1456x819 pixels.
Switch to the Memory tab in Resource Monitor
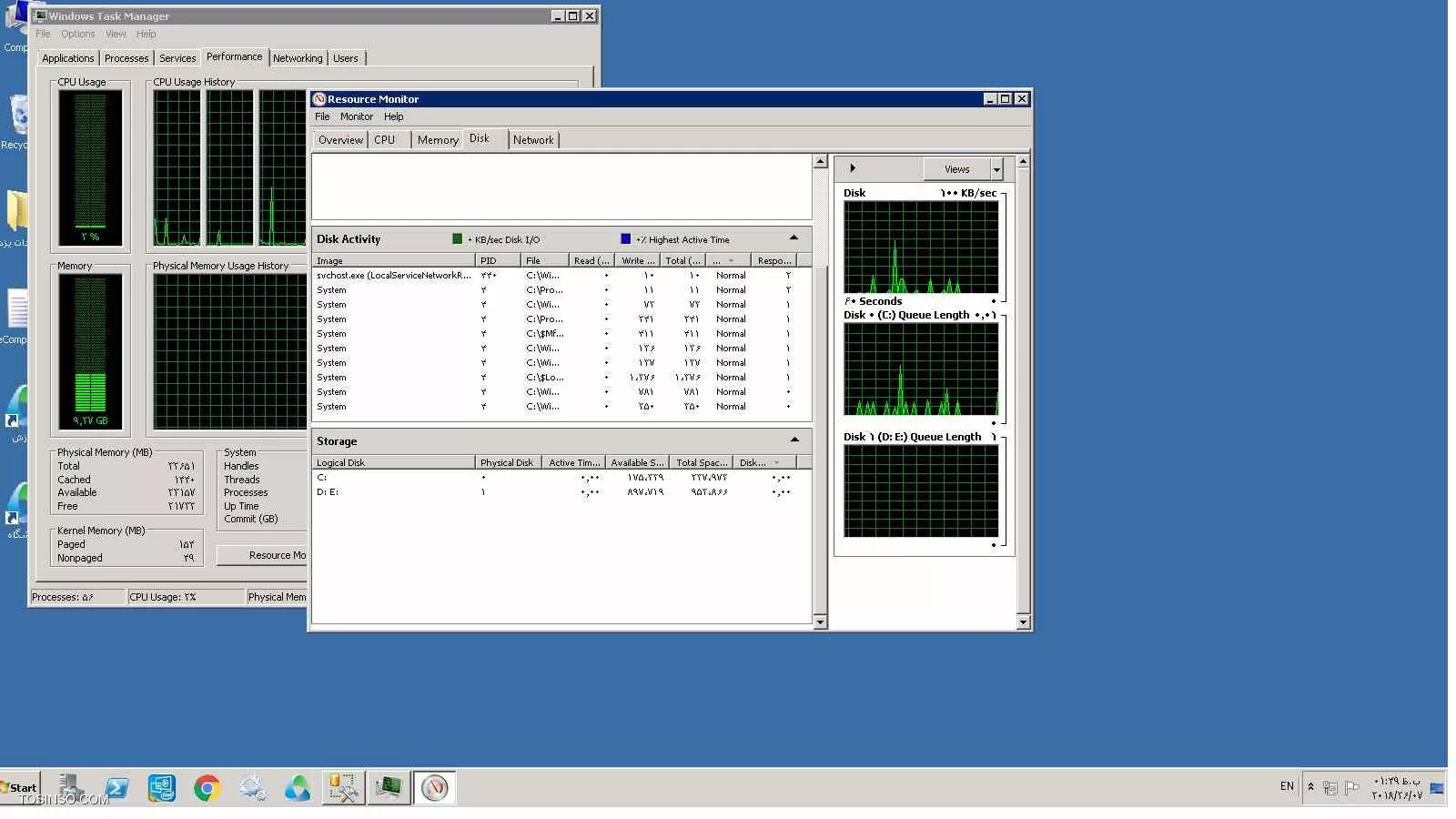click(x=438, y=140)
